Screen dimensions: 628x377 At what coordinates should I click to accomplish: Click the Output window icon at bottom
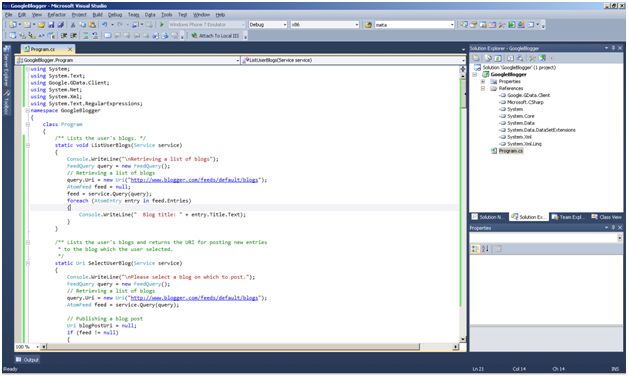tap(18, 359)
